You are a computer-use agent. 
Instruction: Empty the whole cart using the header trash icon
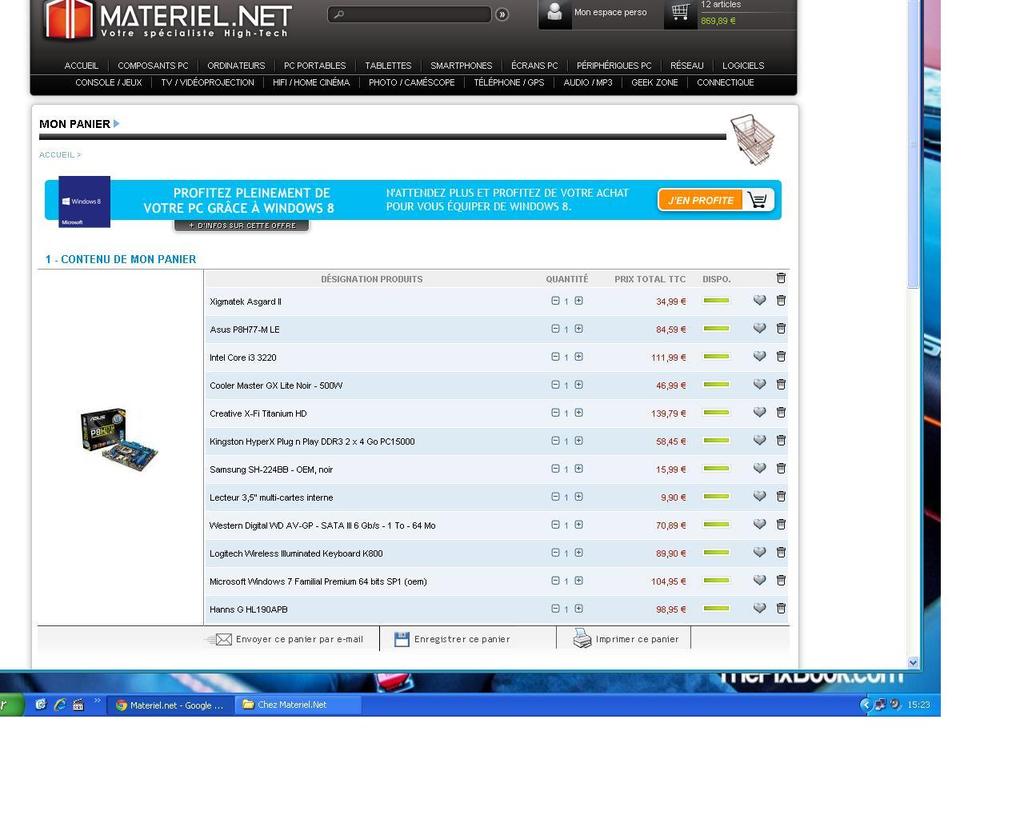[x=781, y=278]
